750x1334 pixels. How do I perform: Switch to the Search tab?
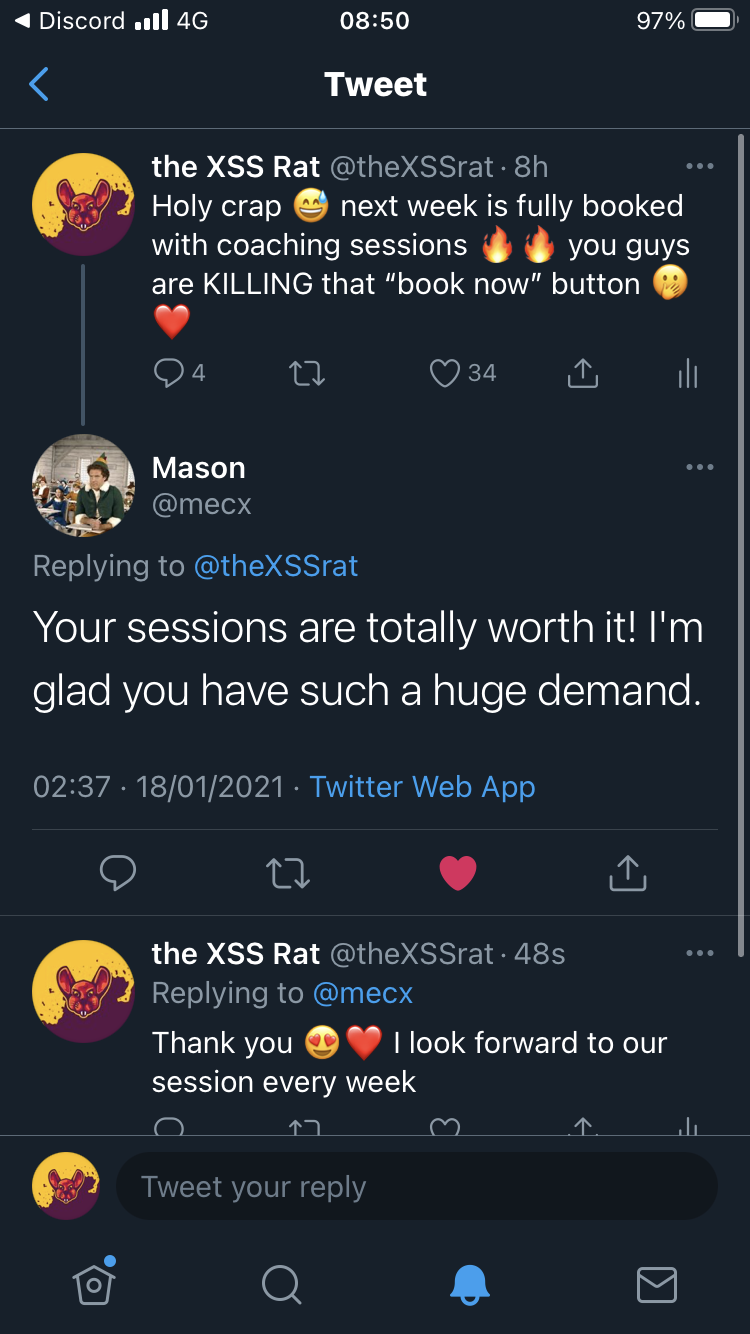click(x=281, y=1284)
